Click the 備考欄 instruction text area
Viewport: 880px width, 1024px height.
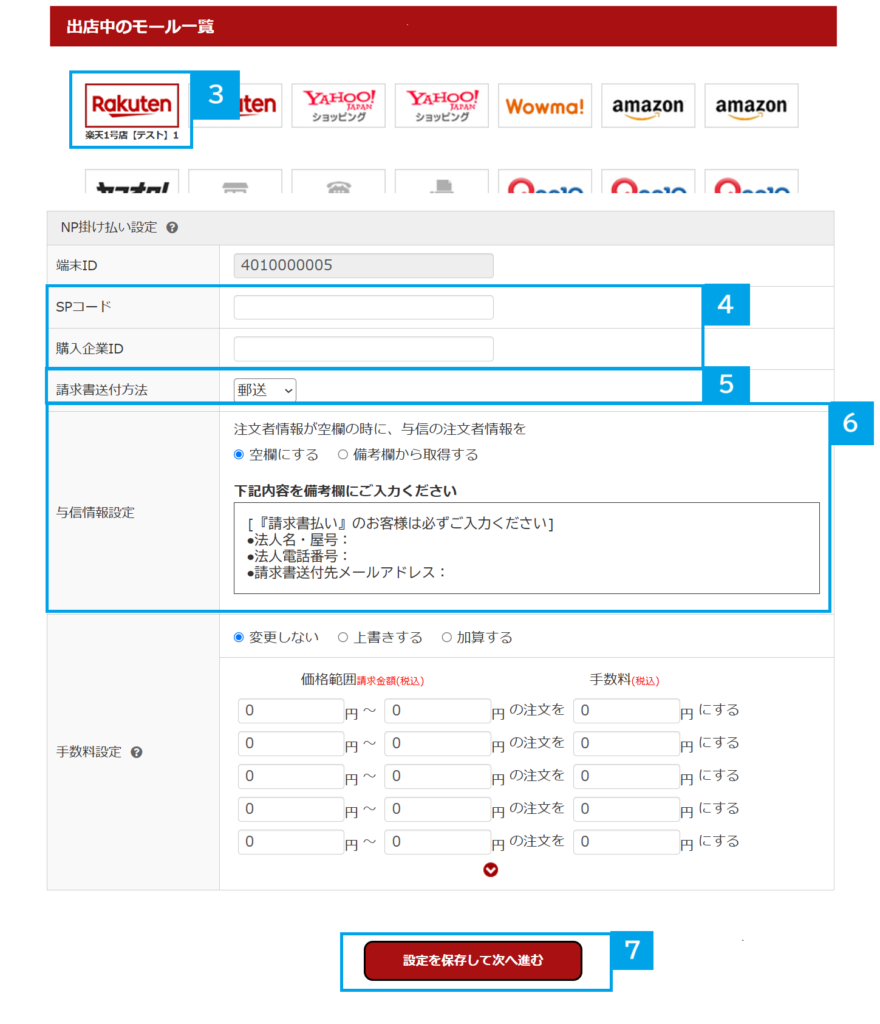526,548
